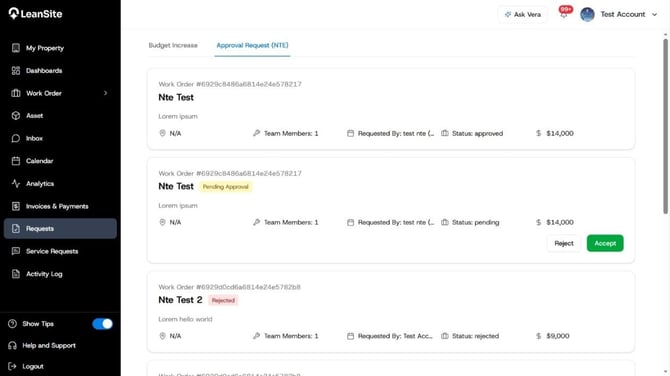Image resolution: width=670 pixels, height=376 pixels.
Task: Click the Work Order sidebar icon
Action: (x=16, y=93)
